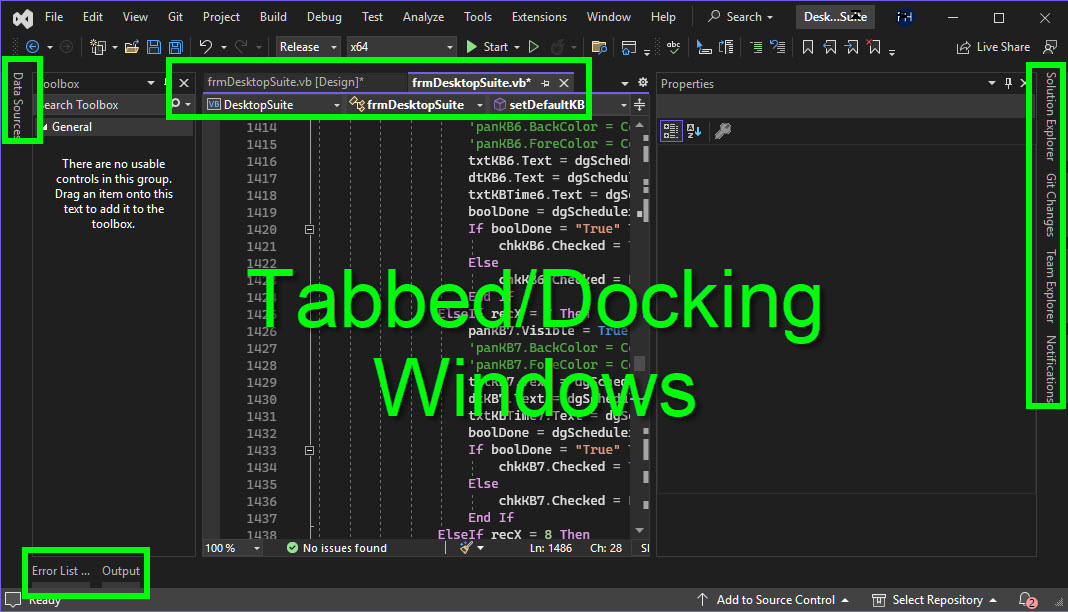Open the Solution Explorer side tab
Viewport: 1068px width, 612px height.
(1051, 116)
